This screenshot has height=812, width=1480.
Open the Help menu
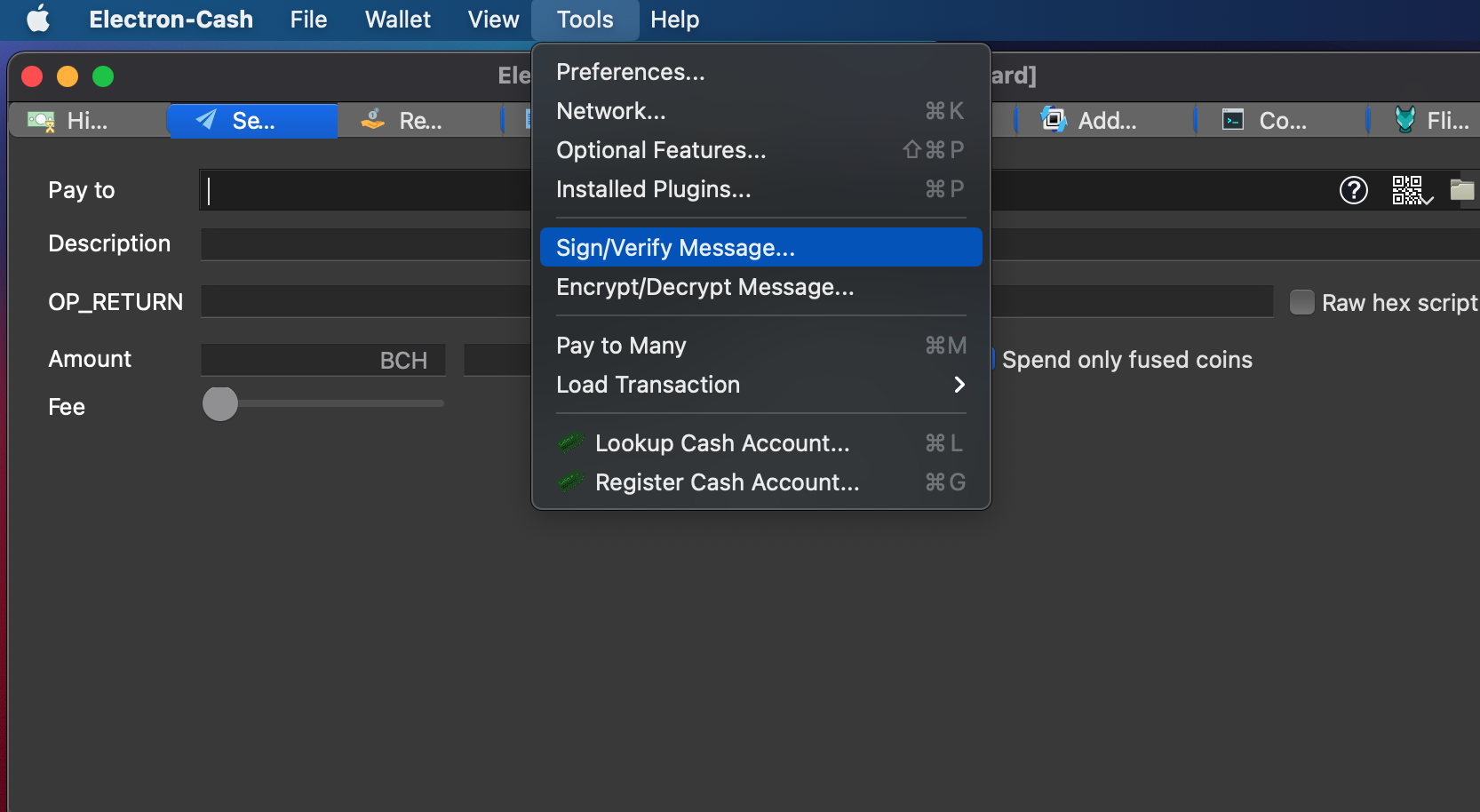(674, 19)
